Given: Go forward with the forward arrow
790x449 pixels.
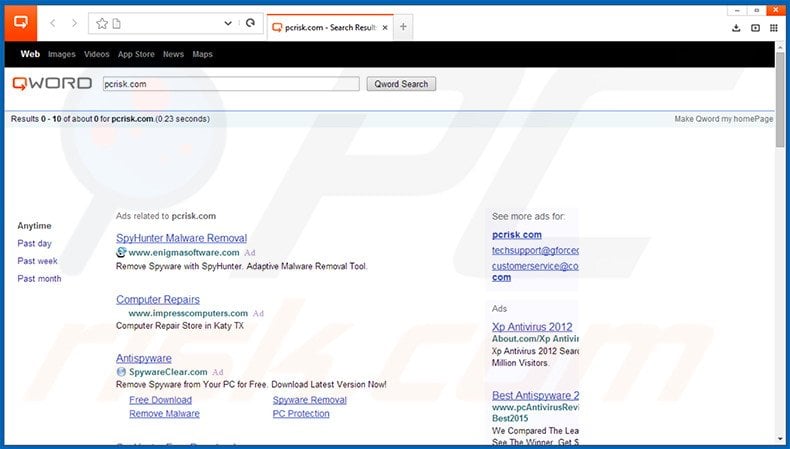Looking at the screenshot, I should pyautogui.click(x=74, y=23).
